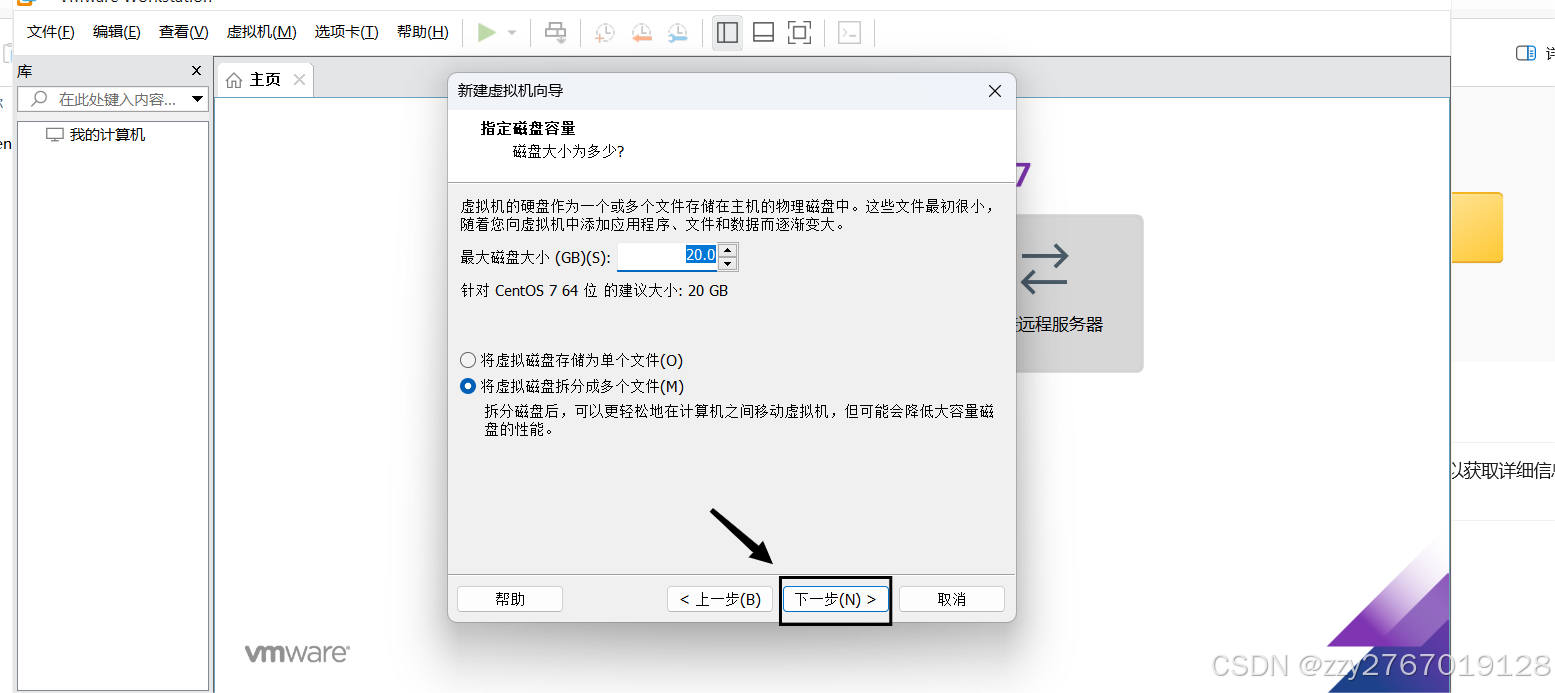Click the console view toolbar icon
Screen dimensions: 1555x693
(849, 33)
